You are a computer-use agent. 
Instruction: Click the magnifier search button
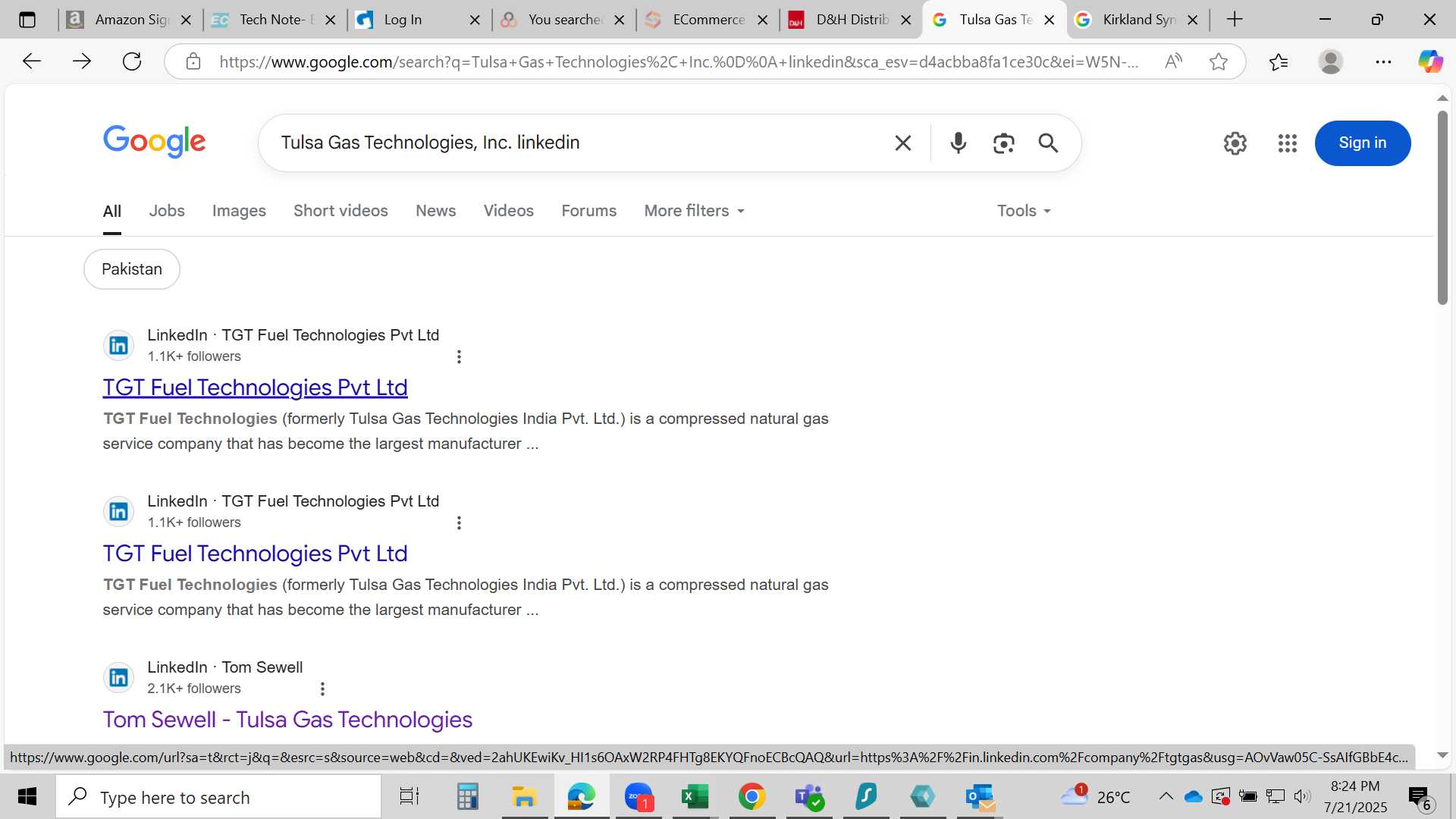1048,143
